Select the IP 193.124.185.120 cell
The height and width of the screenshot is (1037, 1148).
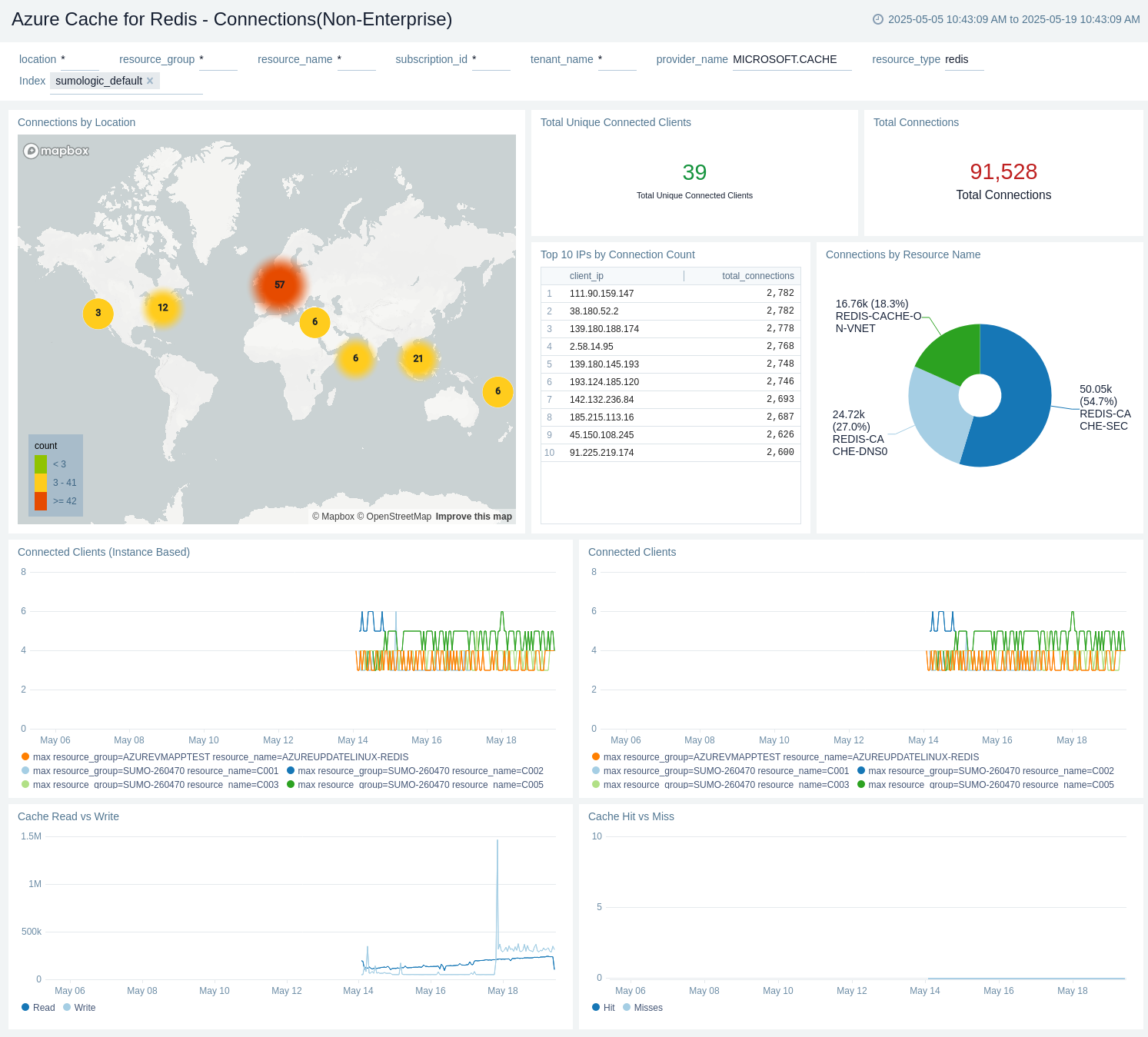[604, 382]
